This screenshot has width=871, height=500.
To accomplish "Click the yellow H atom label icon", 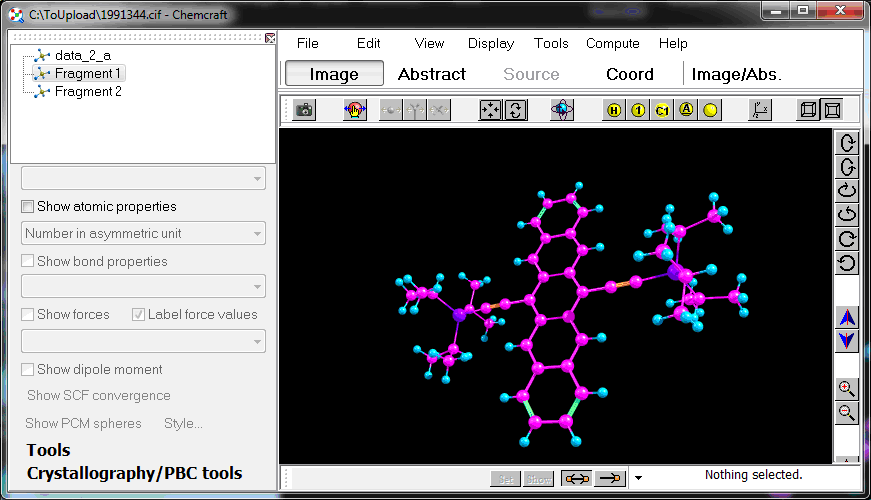I will tap(614, 110).
